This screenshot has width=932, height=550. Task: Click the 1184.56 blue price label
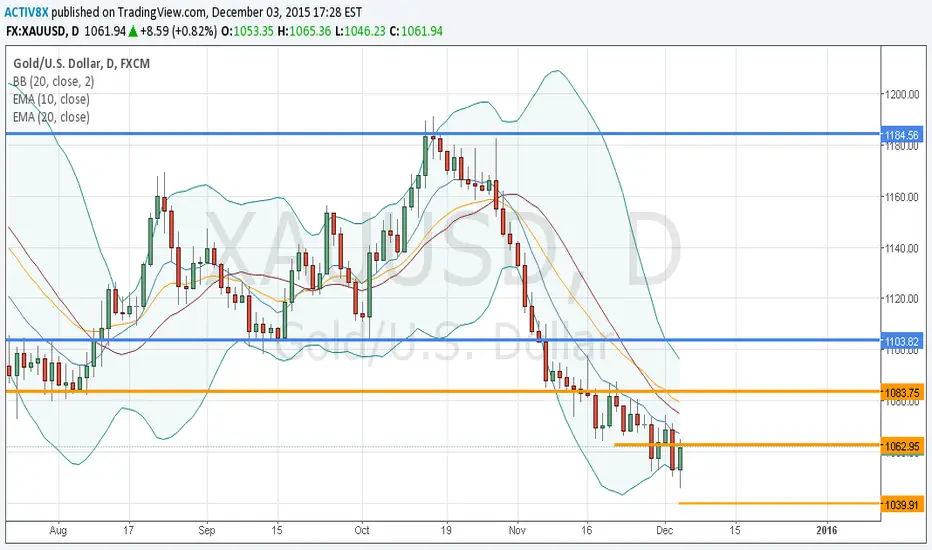coord(902,135)
